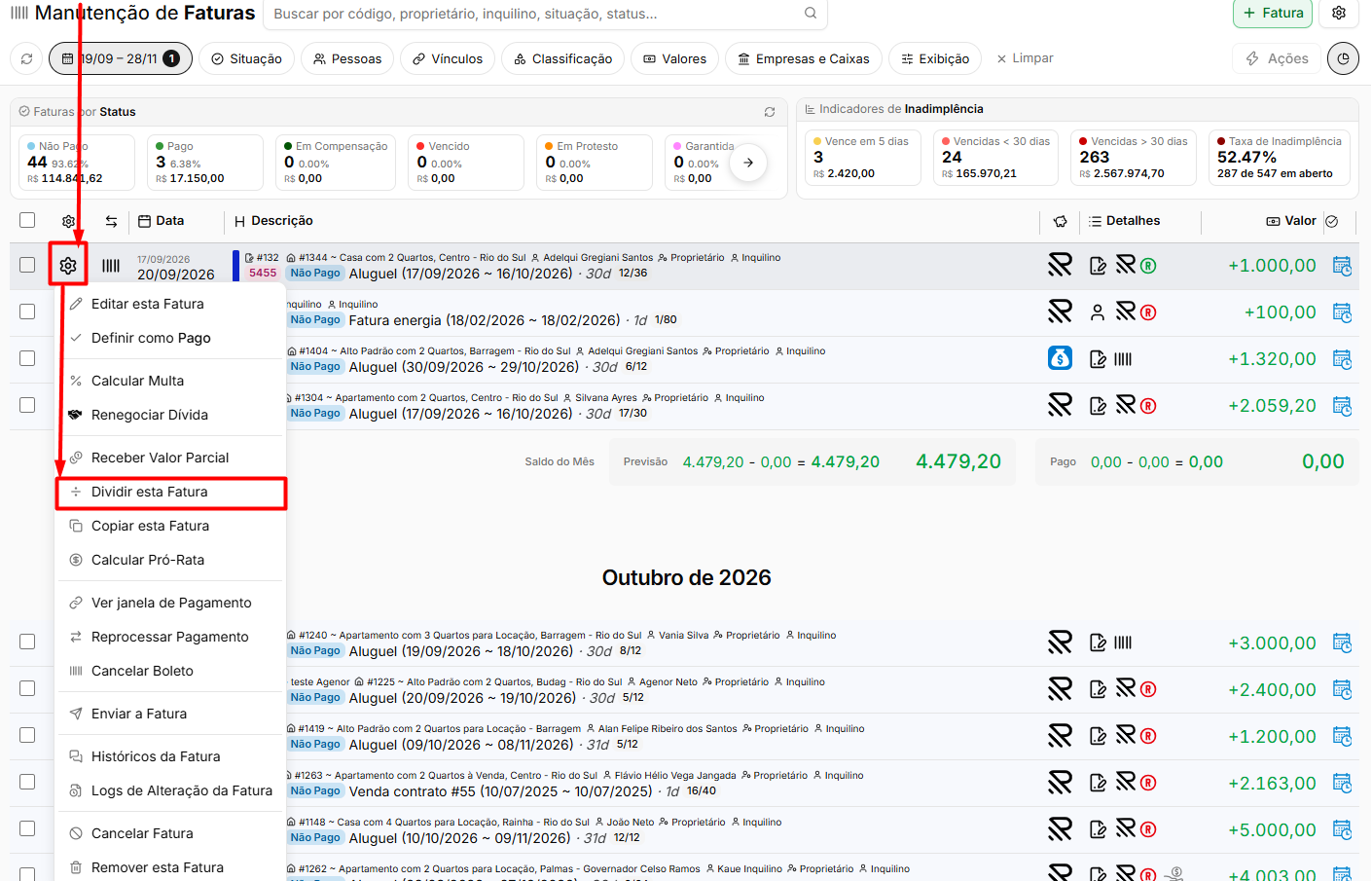Tick checkbox for Silvana Ayres row
1372x881 pixels.
click(27, 405)
